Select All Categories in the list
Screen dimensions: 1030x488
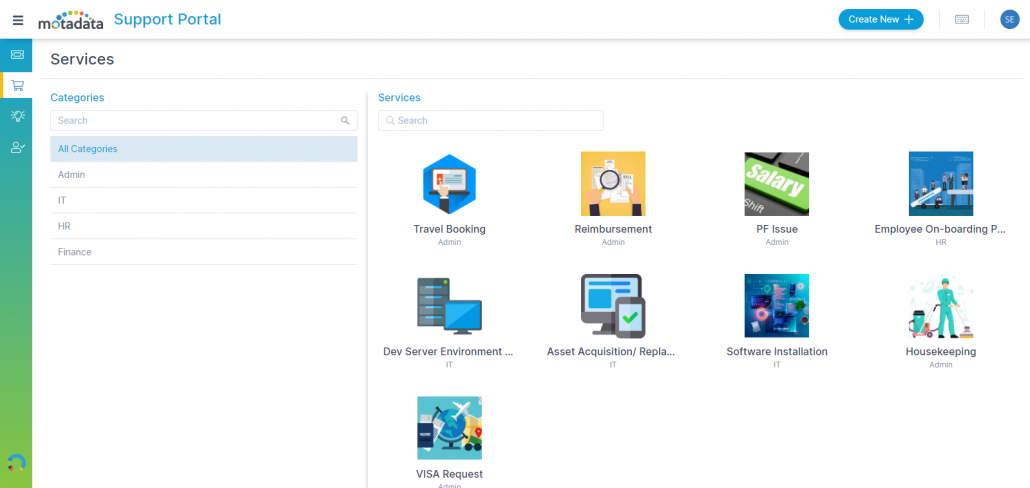point(203,149)
